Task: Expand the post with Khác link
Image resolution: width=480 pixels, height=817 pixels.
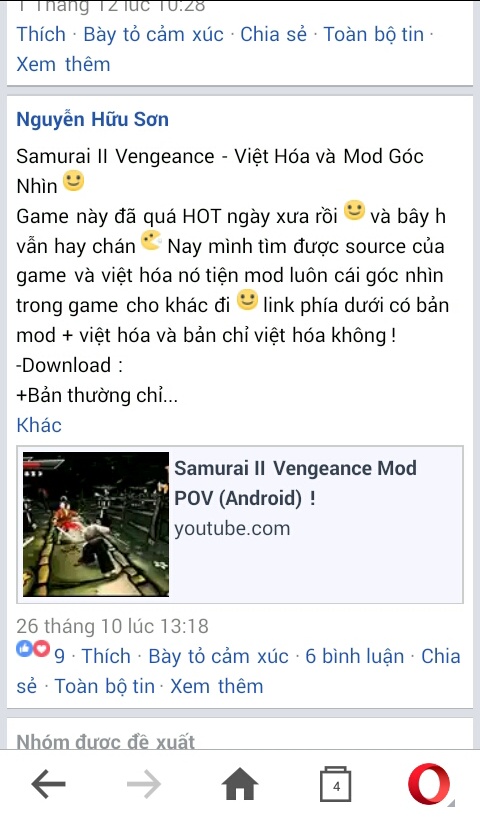Action: 39,425
